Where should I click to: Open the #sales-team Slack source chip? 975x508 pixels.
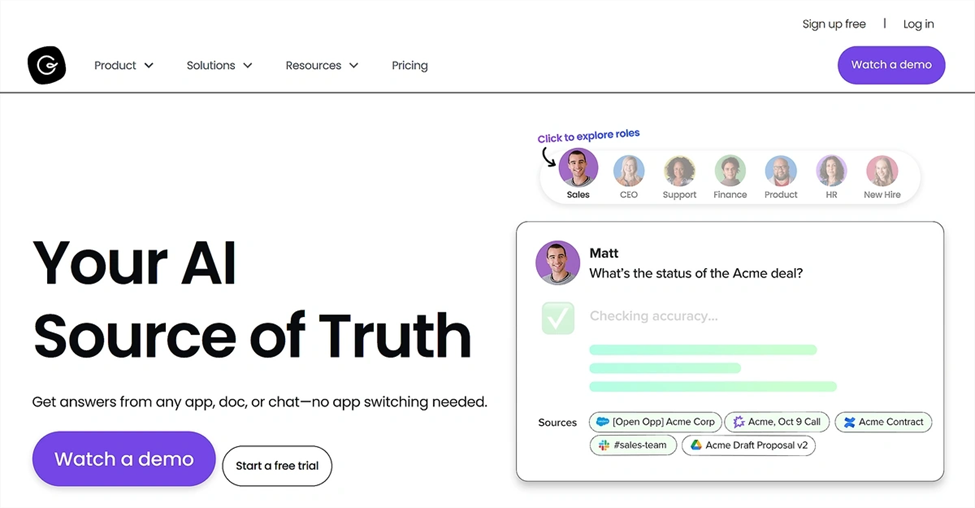tap(633, 445)
